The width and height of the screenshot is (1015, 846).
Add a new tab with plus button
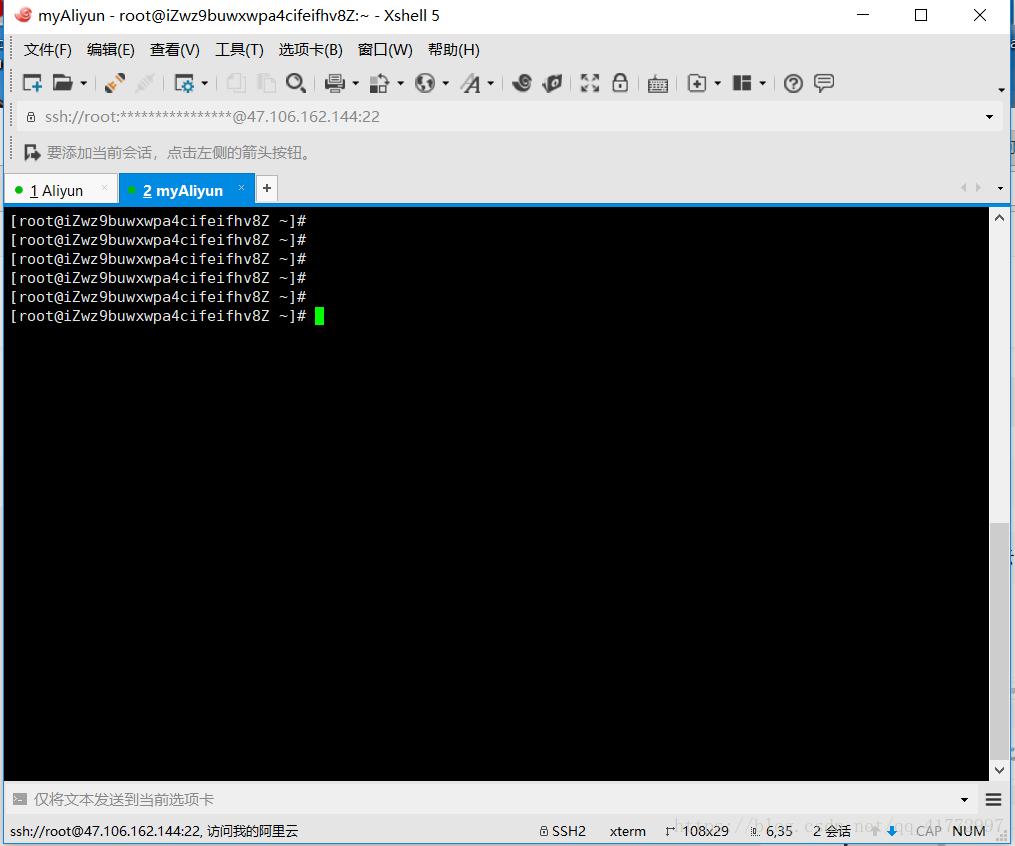coord(267,188)
